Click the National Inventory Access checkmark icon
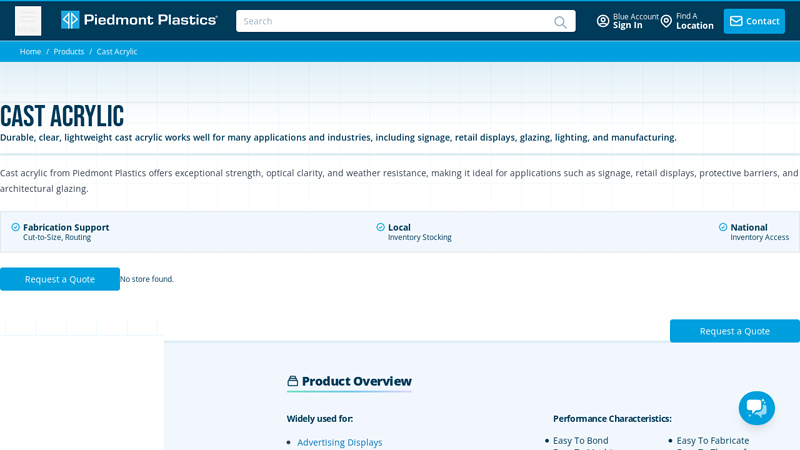This screenshot has width=800, height=450. (723, 227)
